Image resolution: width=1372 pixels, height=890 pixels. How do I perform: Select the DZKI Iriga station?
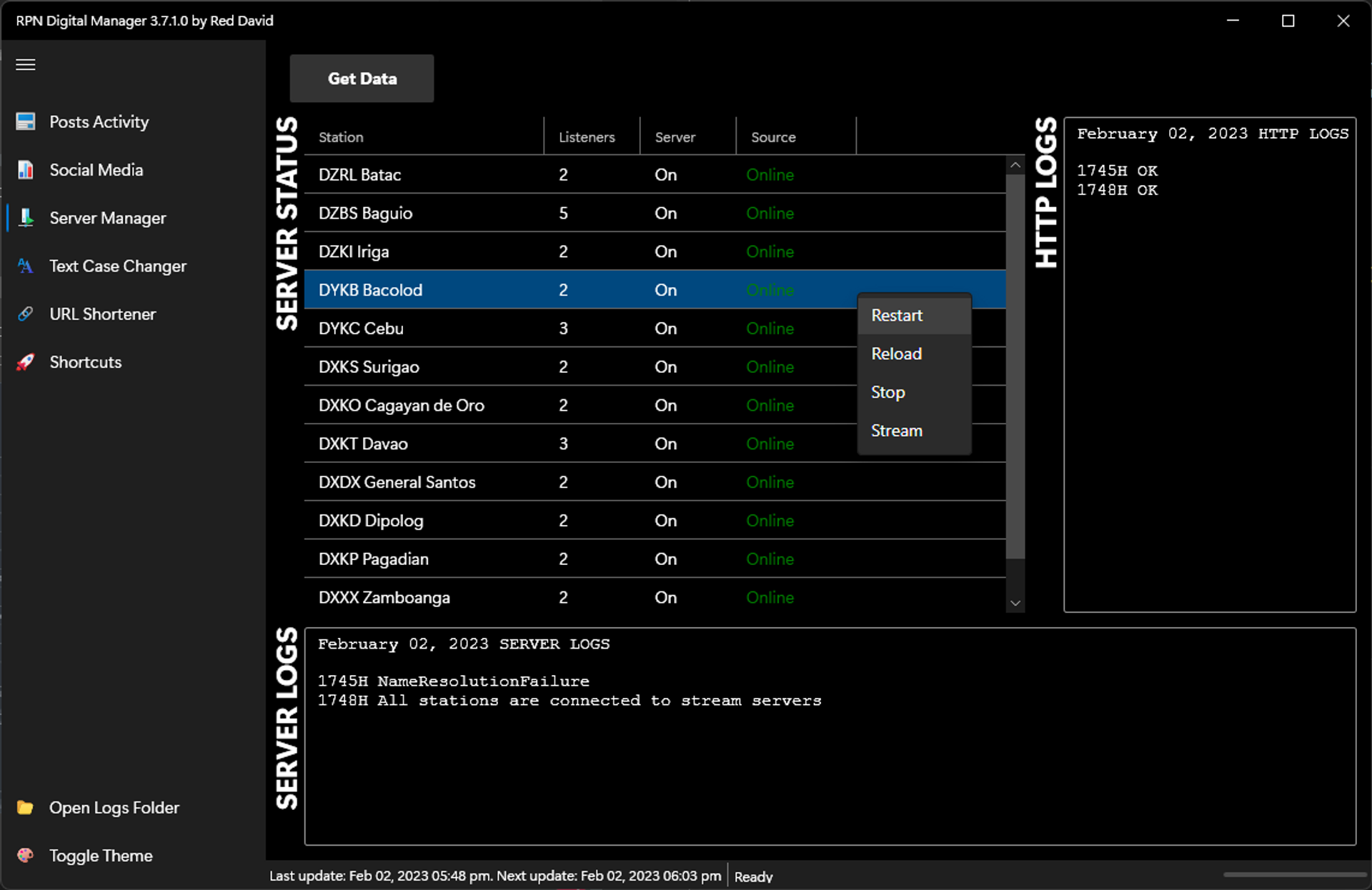[655, 251]
